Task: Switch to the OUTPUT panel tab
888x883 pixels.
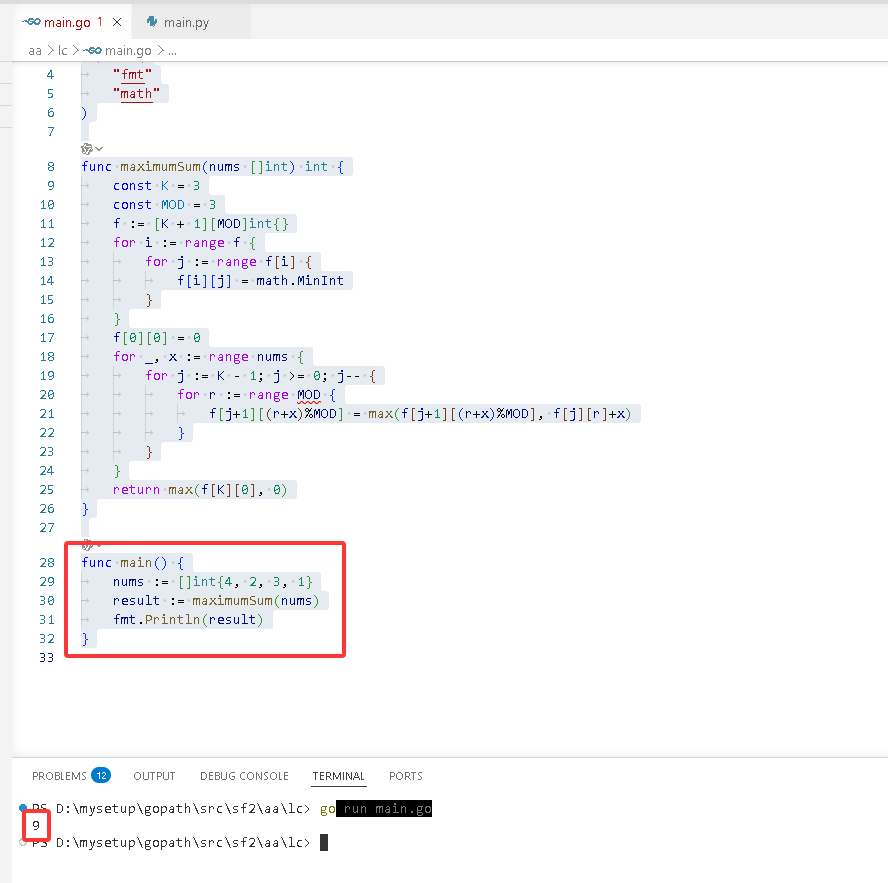Action: point(154,776)
